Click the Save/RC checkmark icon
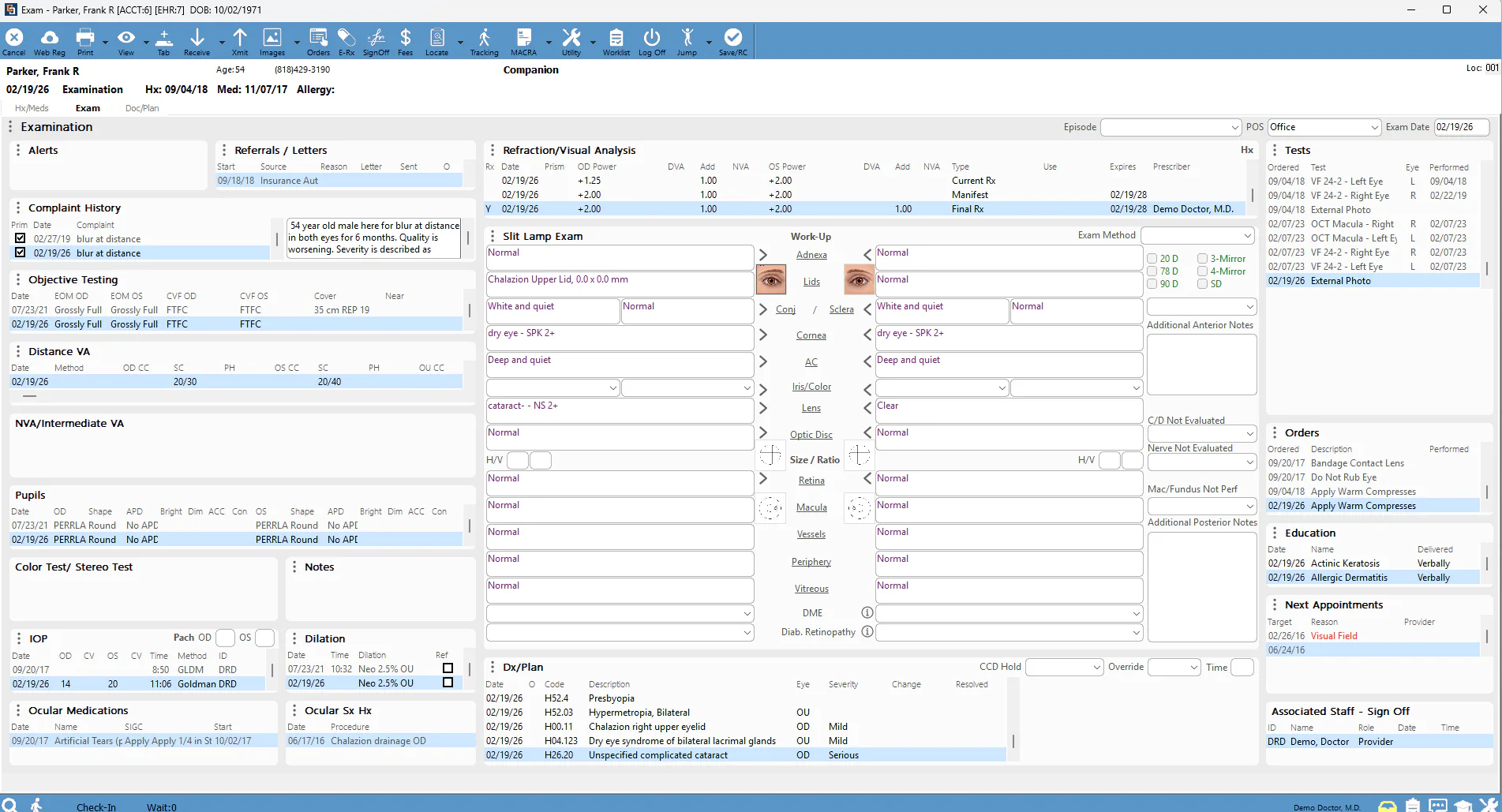1502x812 pixels. coord(732,41)
